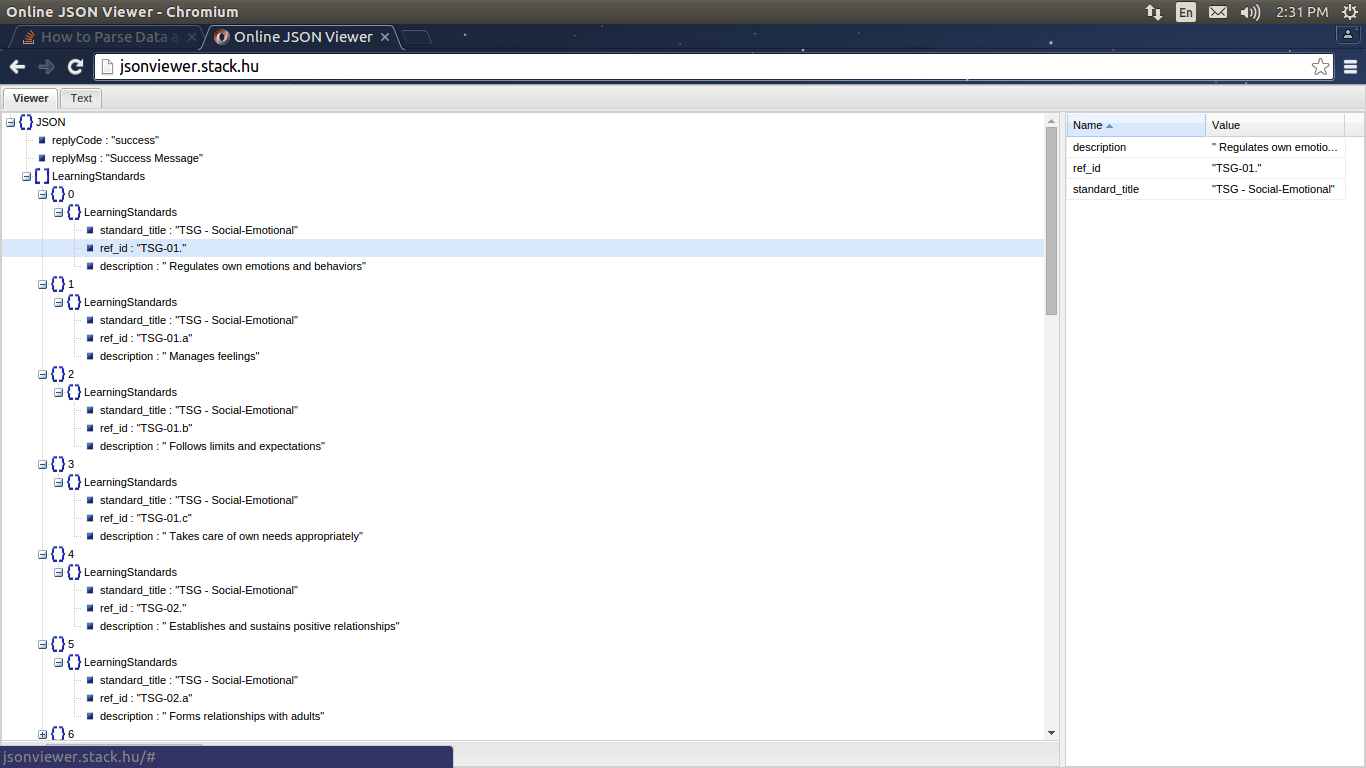The image size is (1366, 768).
Task: Collapse LearningStandards object under item 3
Action: tap(59, 482)
